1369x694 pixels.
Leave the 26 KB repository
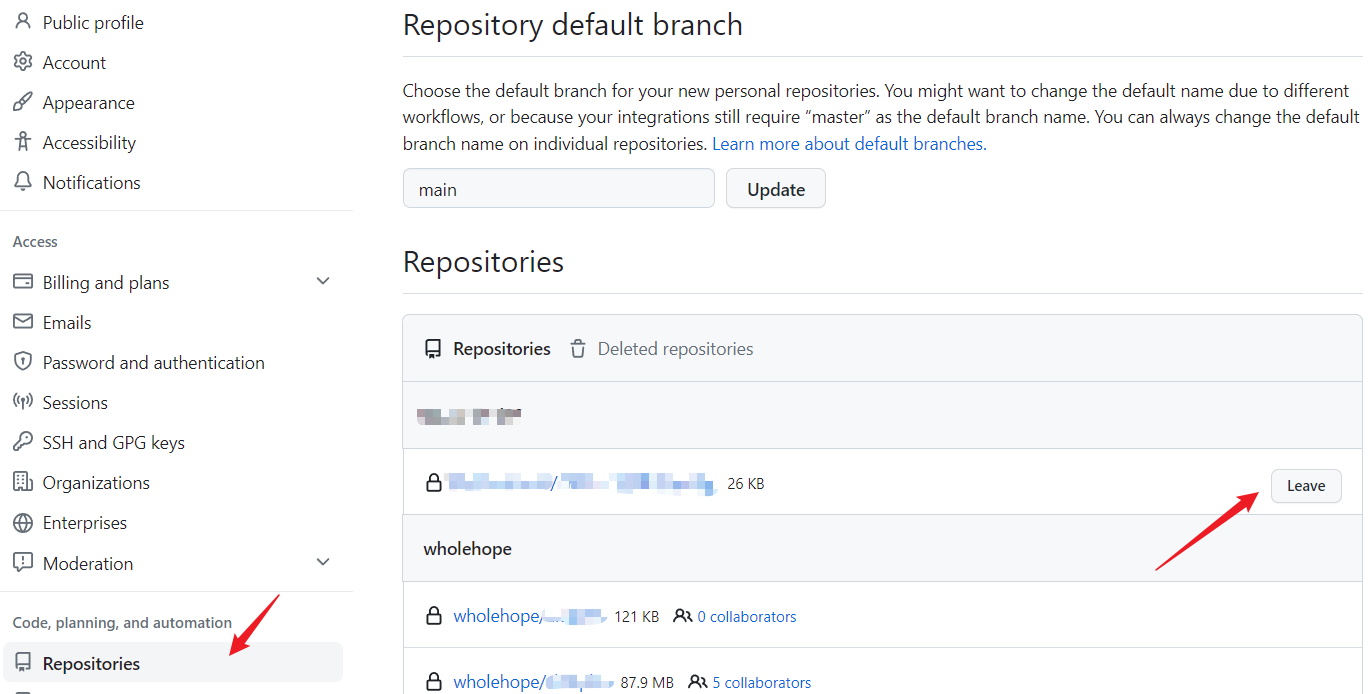[1305, 486]
